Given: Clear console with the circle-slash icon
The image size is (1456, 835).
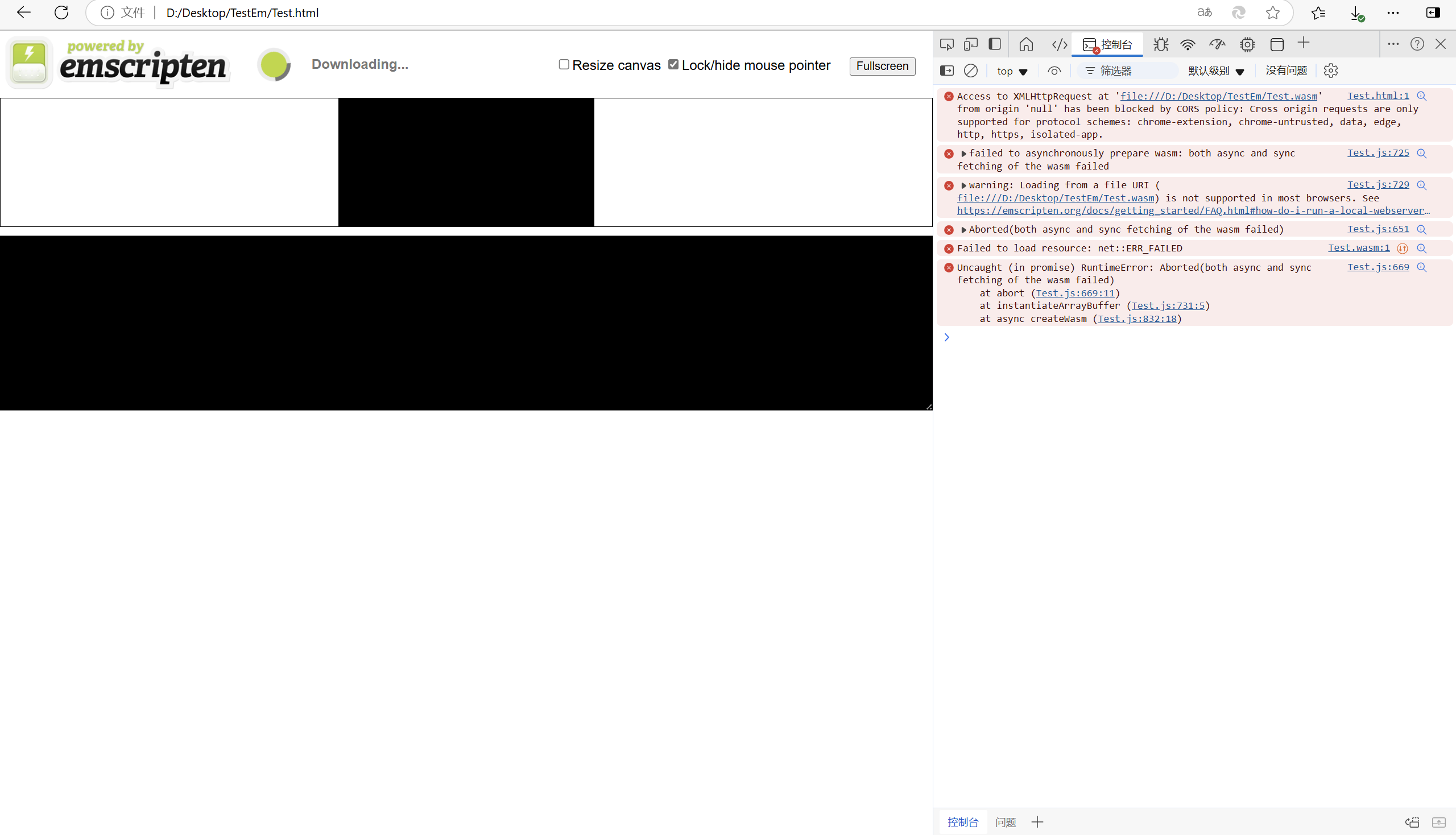Looking at the screenshot, I should coord(970,71).
